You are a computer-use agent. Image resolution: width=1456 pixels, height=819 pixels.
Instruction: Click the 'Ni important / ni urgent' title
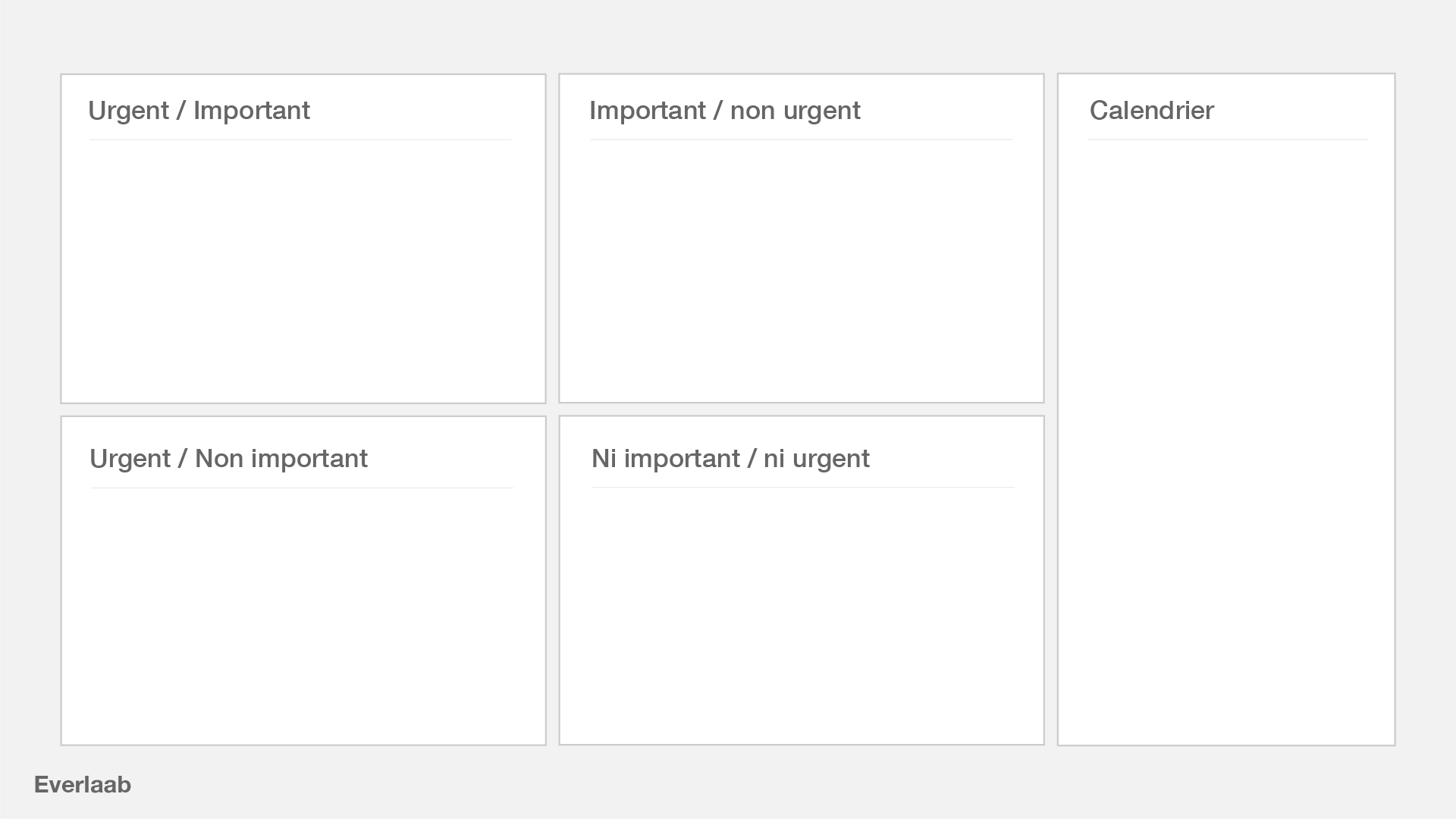[x=730, y=459]
